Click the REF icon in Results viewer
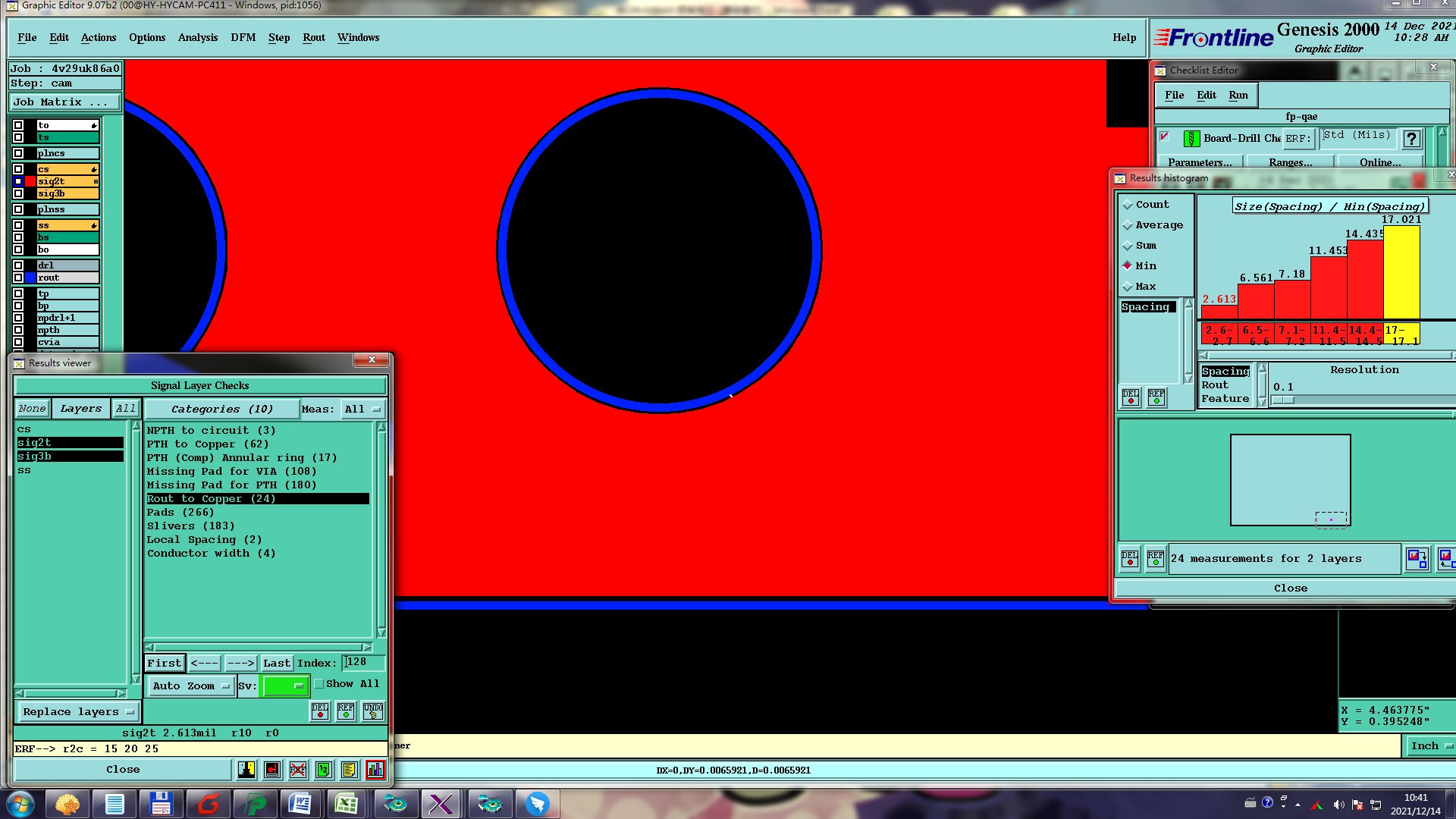The height and width of the screenshot is (819, 1456). (x=346, y=711)
